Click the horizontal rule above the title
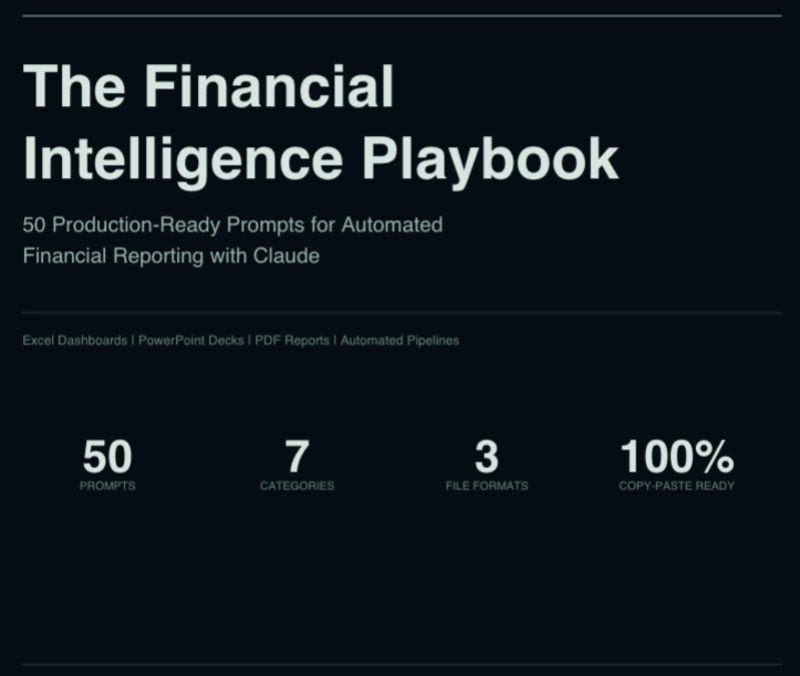The image size is (800, 676). click(x=400, y=16)
